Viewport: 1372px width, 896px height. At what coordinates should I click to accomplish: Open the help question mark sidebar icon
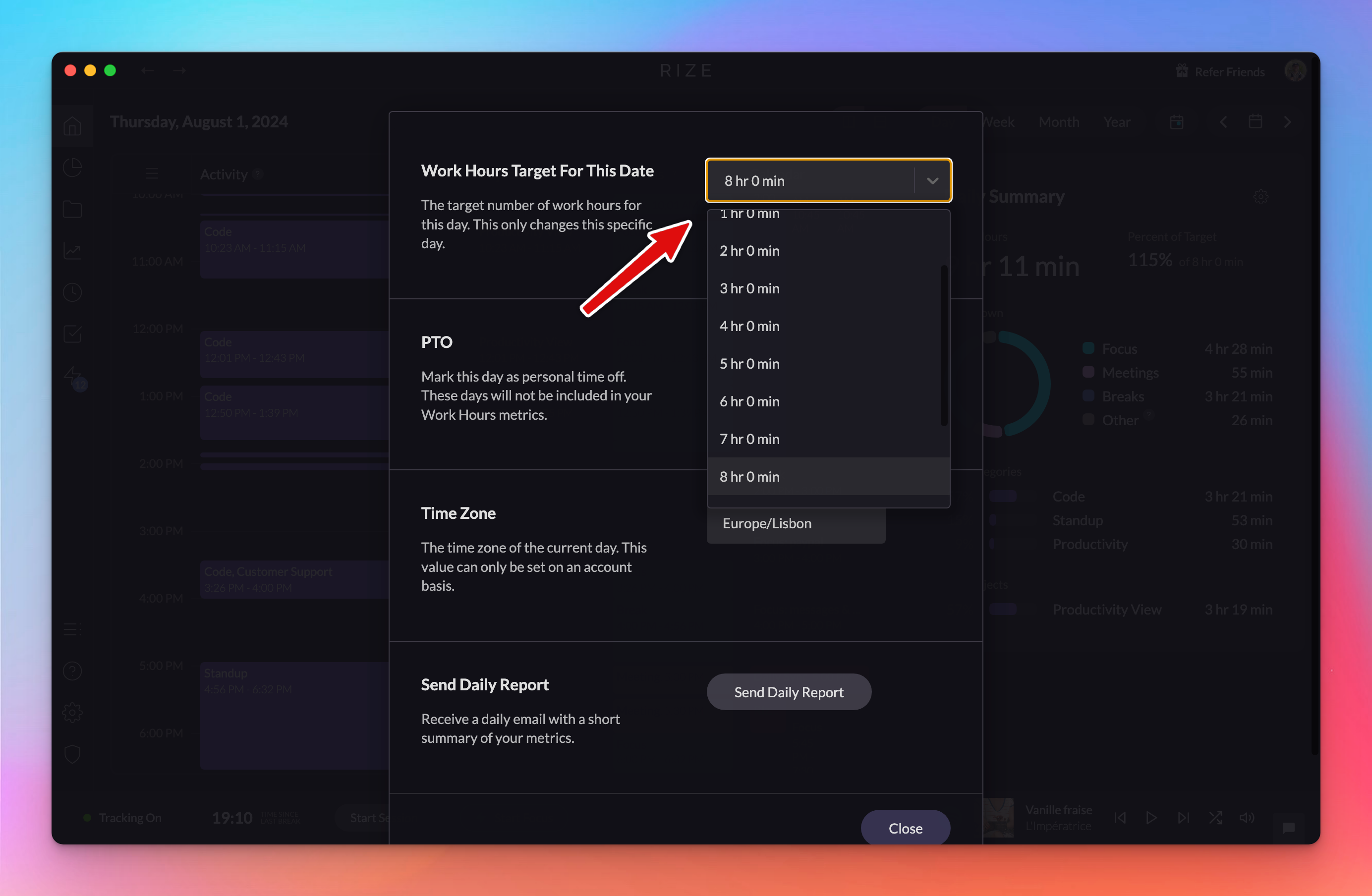72,671
